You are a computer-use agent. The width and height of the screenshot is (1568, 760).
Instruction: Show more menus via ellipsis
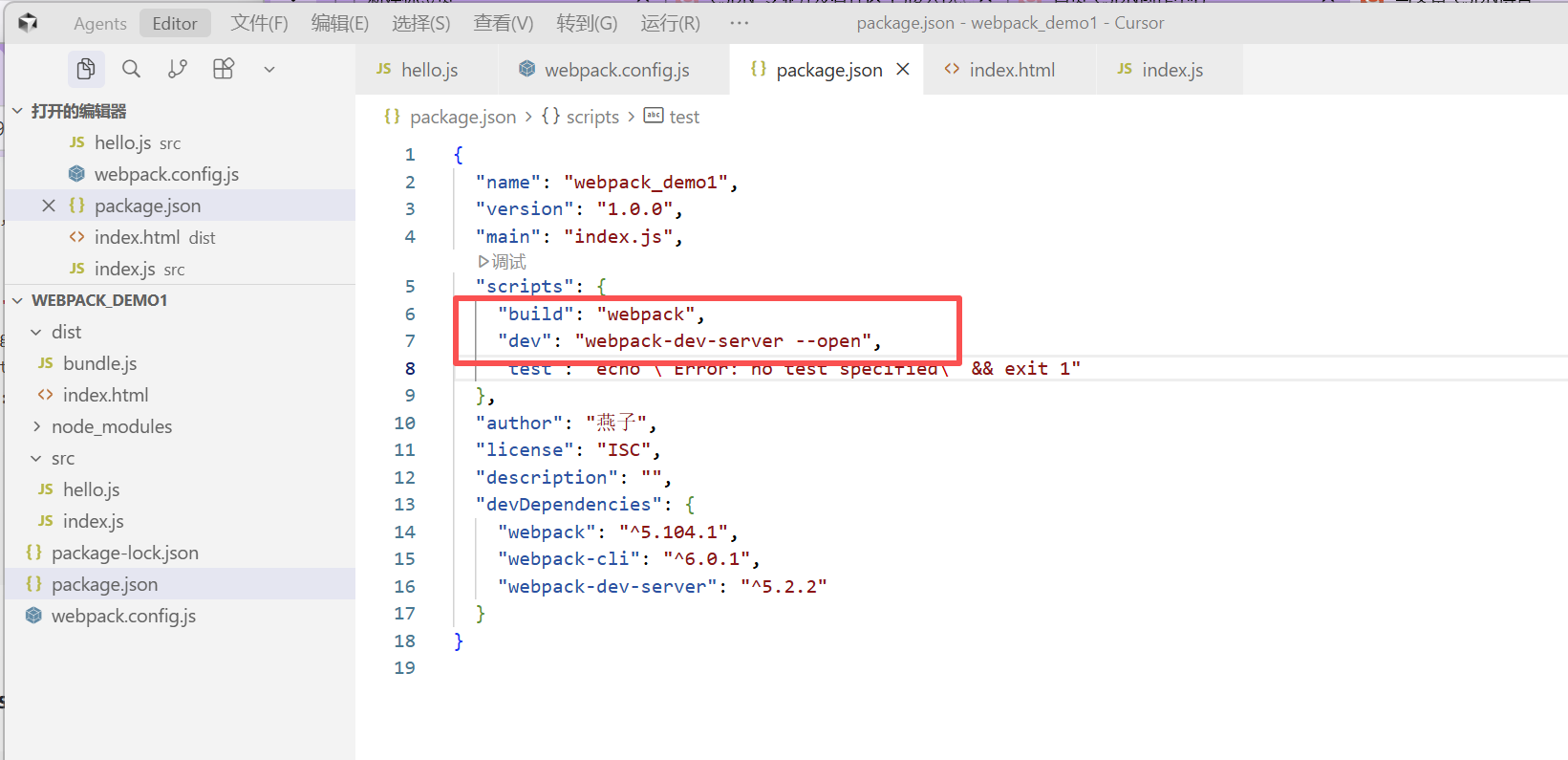[x=740, y=23]
